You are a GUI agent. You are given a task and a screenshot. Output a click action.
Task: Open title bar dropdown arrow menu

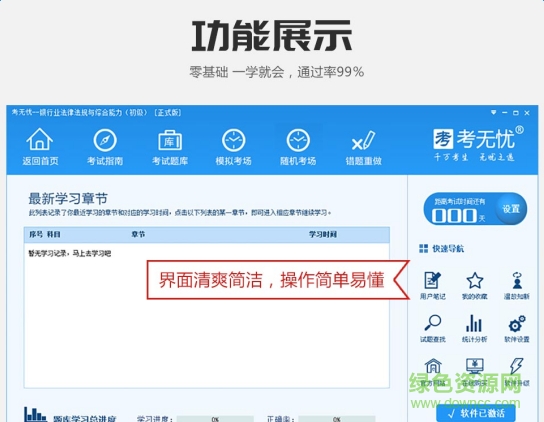(x=494, y=112)
